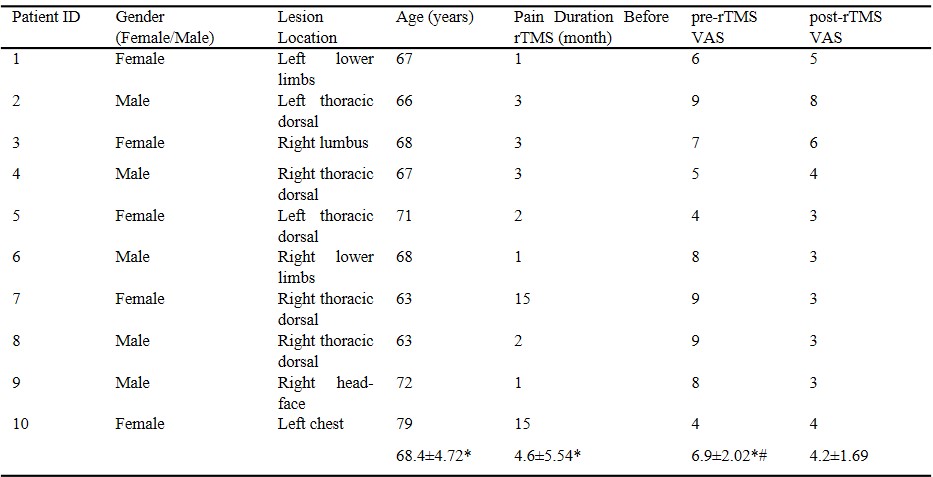The height and width of the screenshot is (477, 933).
Task: Click the Pain Duration Before rTMS header
Action: [x=591, y=28]
